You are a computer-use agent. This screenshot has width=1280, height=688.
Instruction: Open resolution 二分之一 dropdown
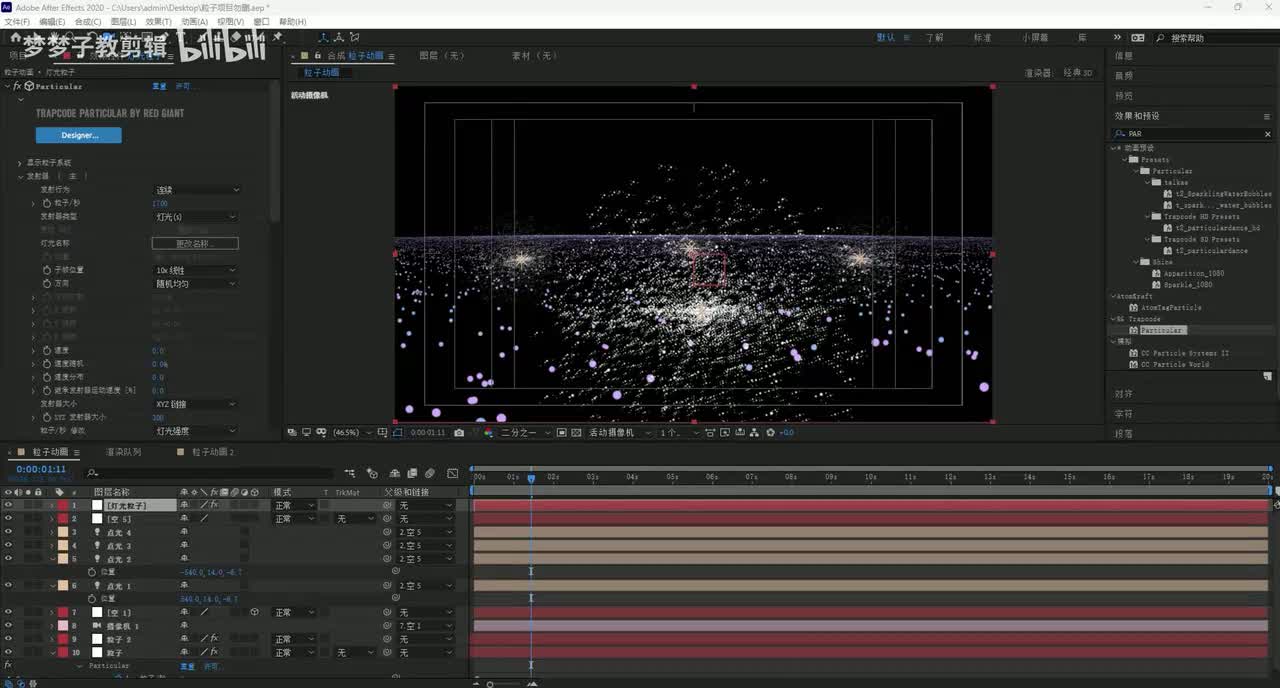pos(524,432)
